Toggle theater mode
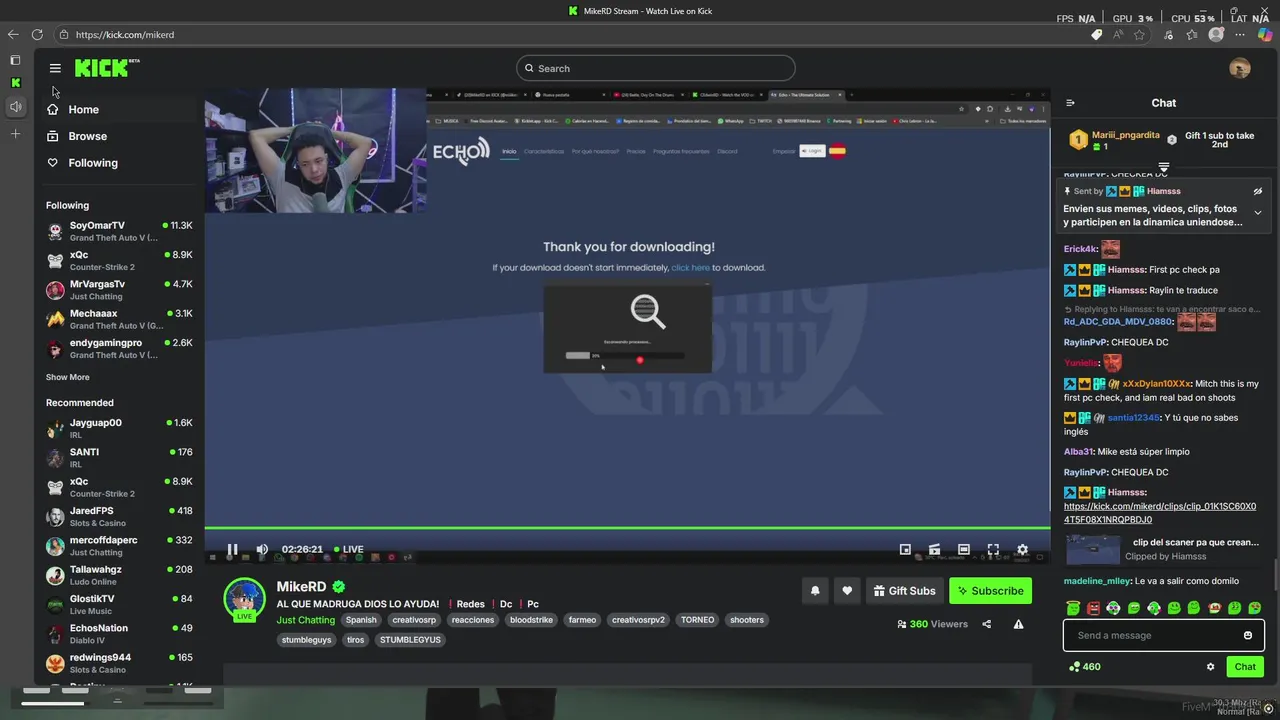The image size is (1280, 720). coord(964,549)
